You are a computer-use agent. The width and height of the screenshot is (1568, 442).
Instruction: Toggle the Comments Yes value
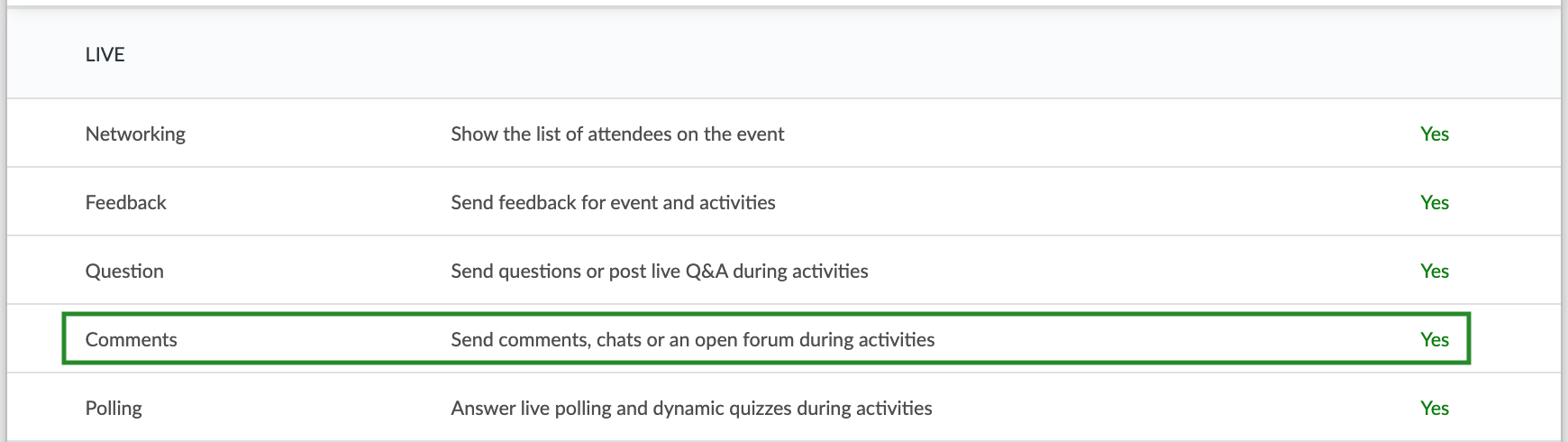coord(1435,339)
